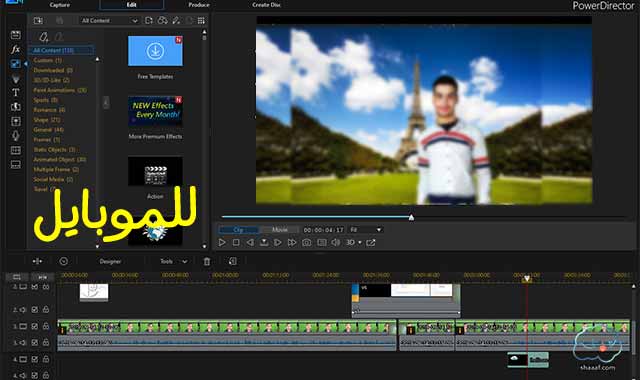Click the preview timecode field
The height and width of the screenshot is (380, 640).
(x=324, y=230)
